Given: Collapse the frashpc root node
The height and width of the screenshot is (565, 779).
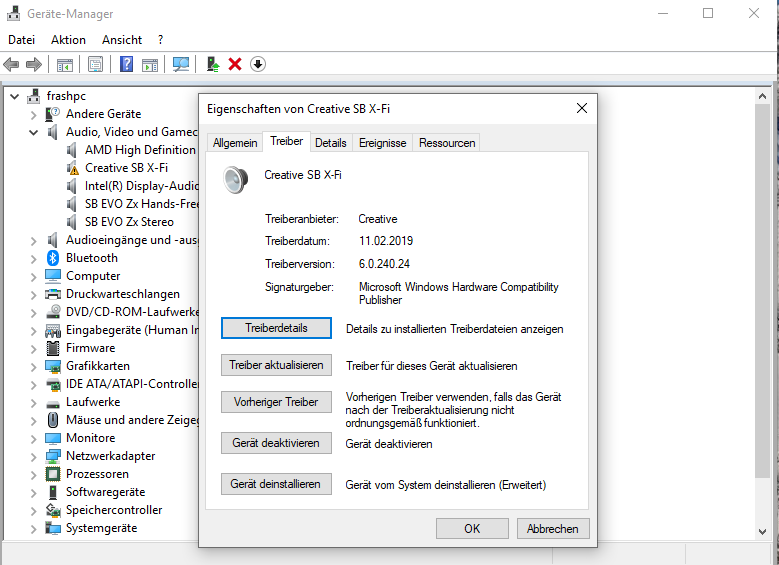Looking at the screenshot, I should click(x=14, y=96).
